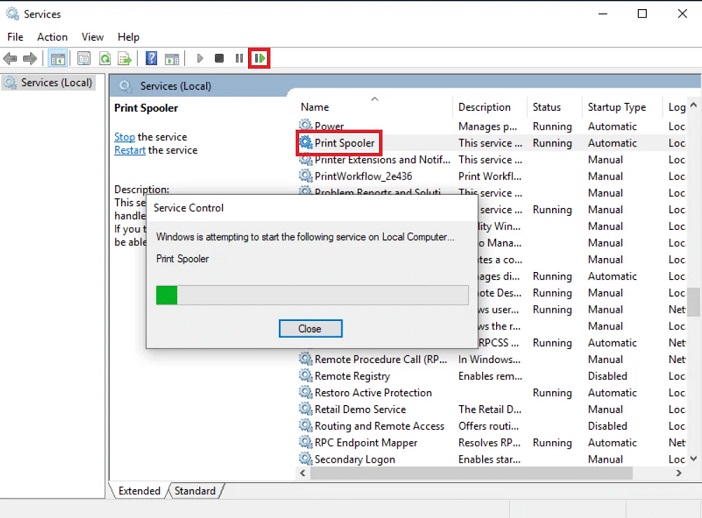
Task: Click the Back arrow in toolbar
Action: pos(10,58)
